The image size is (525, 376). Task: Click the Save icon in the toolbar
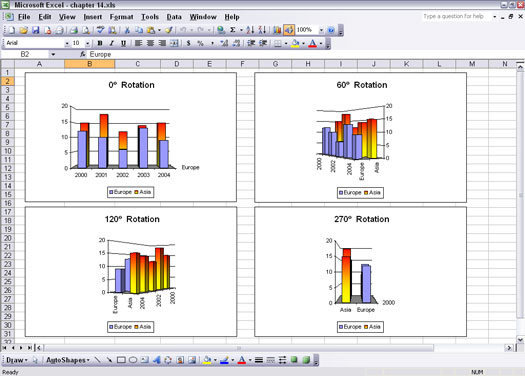[35, 30]
